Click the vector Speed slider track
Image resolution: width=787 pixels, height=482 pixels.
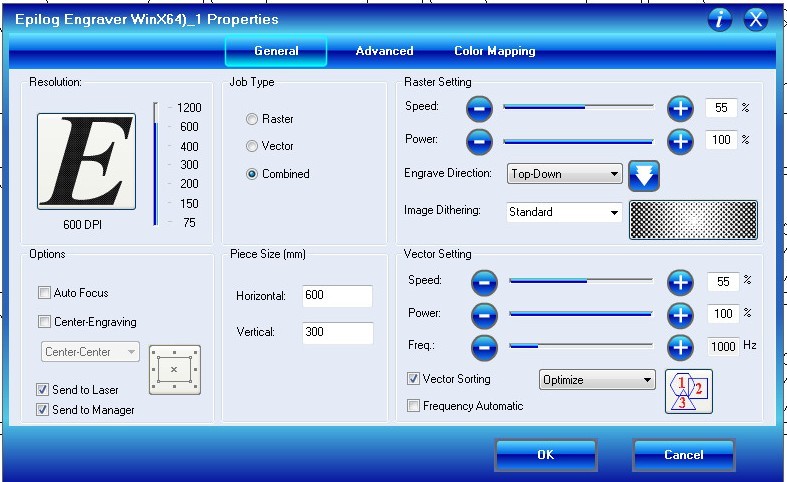(581, 281)
